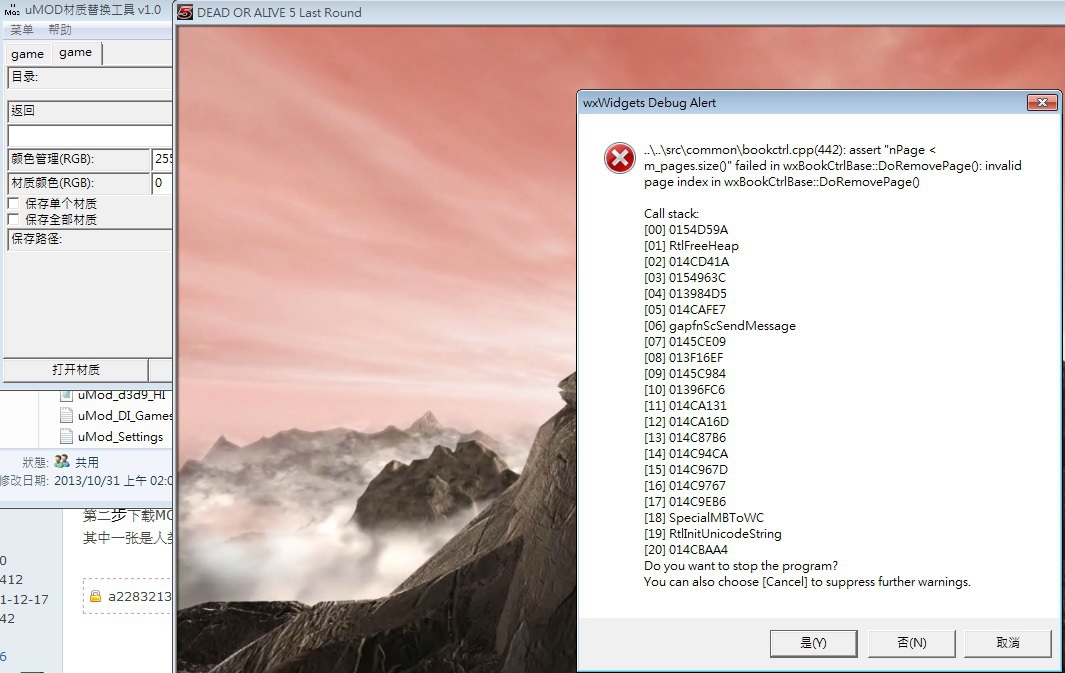Open the 菜单 menu
The height and width of the screenshot is (673, 1065).
click(x=22, y=30)
